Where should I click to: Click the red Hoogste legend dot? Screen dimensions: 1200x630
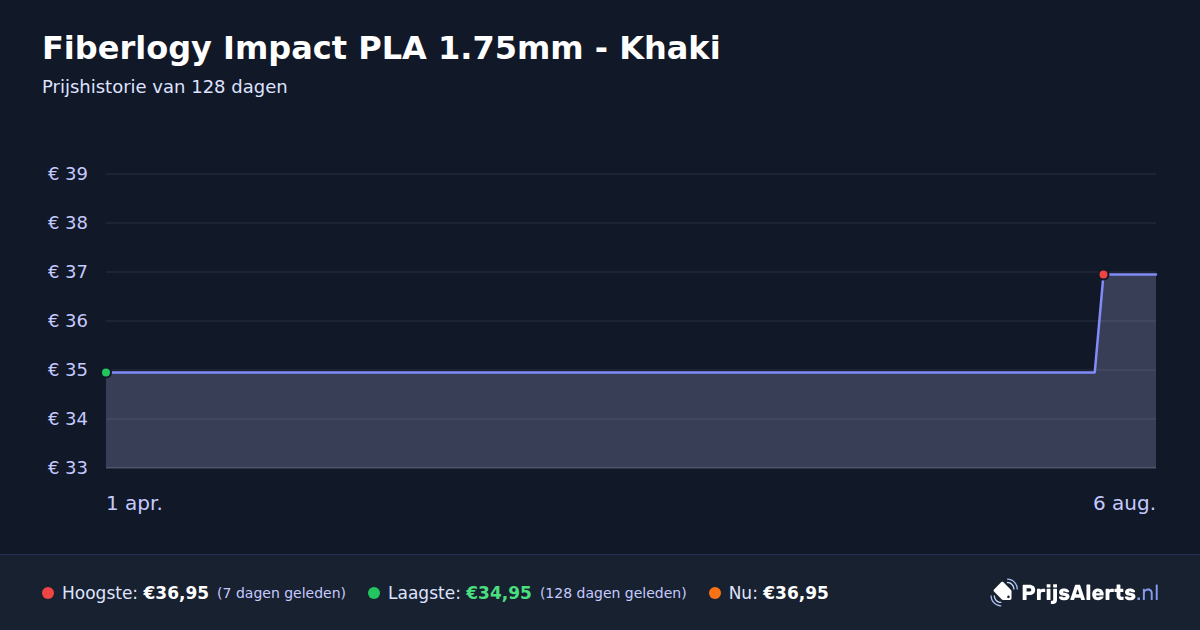click(x=48, y=593)
